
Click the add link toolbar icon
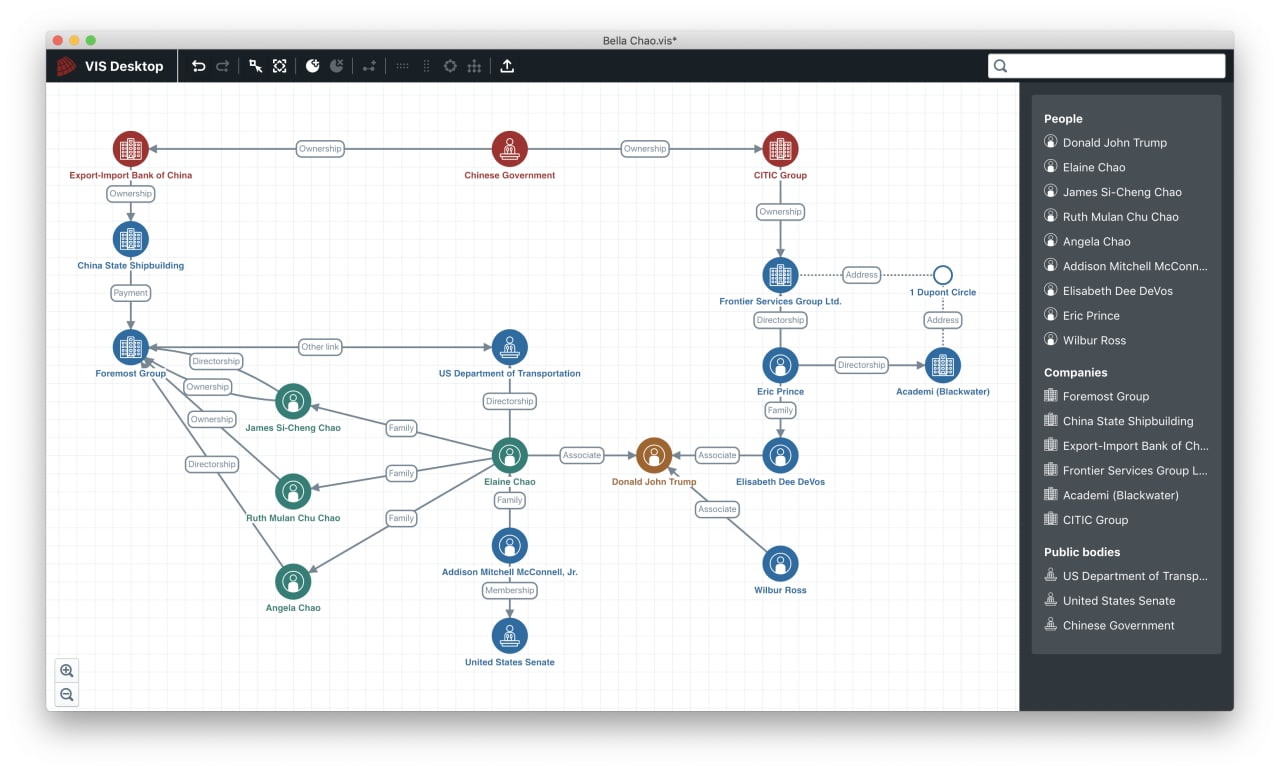pyautogui.click(x=369, y=66)
